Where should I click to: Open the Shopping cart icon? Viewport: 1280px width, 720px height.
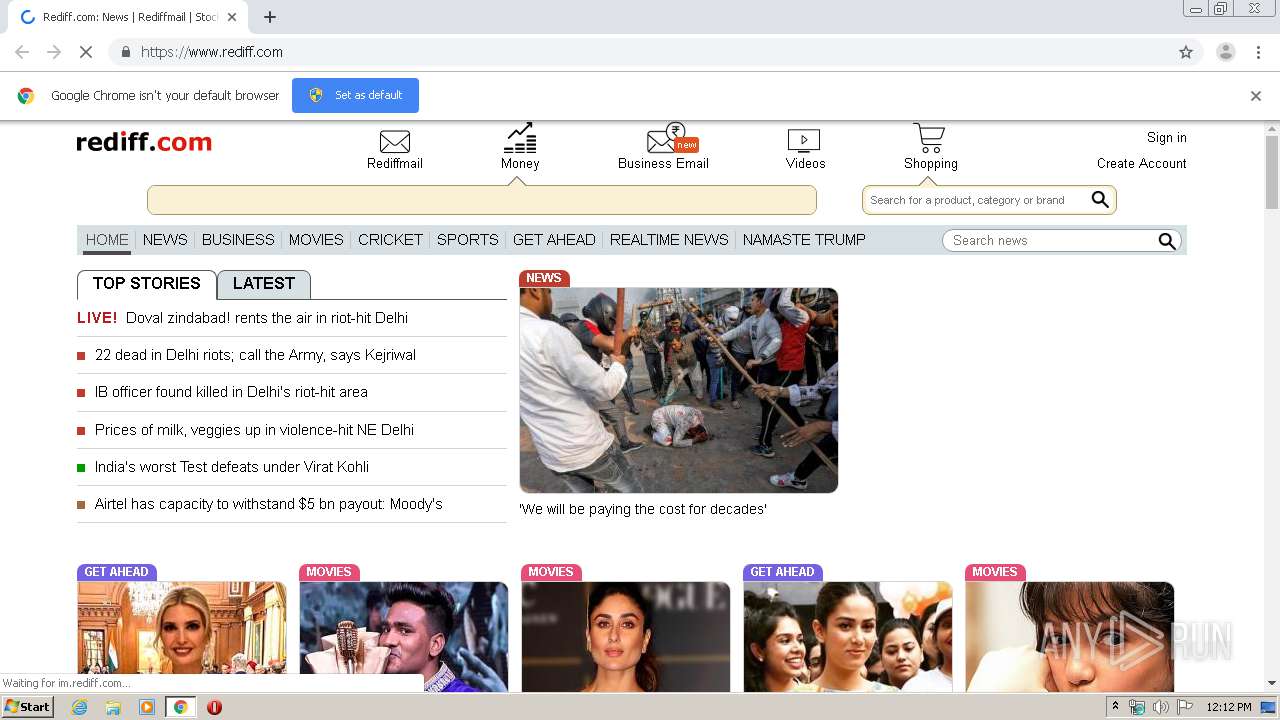coord(929,138)
